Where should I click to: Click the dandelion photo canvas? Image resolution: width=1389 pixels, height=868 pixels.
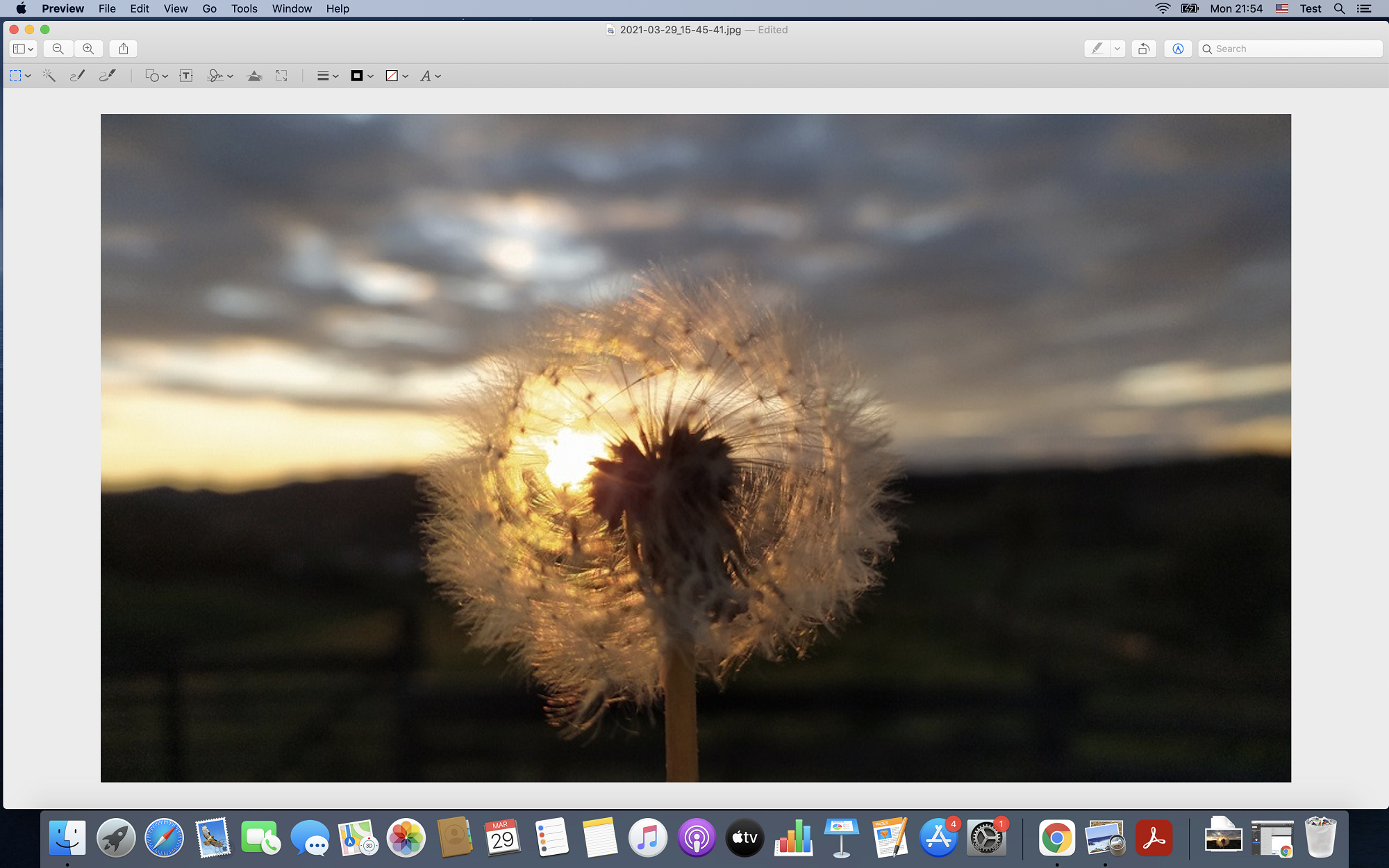click(x=696, y=448)
